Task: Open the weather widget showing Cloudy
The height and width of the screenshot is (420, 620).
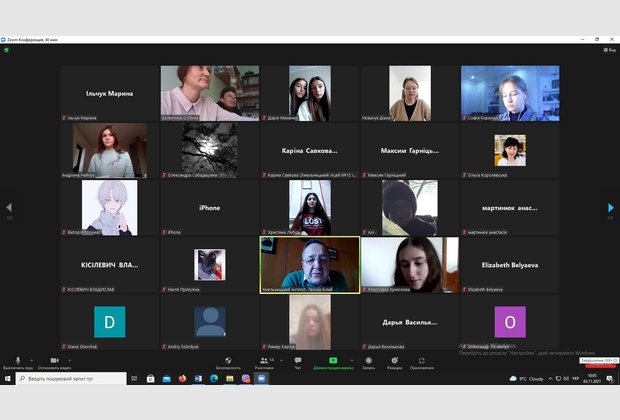Action: pos(526,378)
